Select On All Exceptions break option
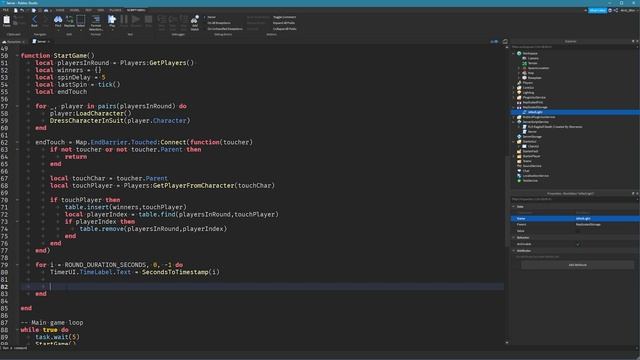 click(x=219, y=23)
